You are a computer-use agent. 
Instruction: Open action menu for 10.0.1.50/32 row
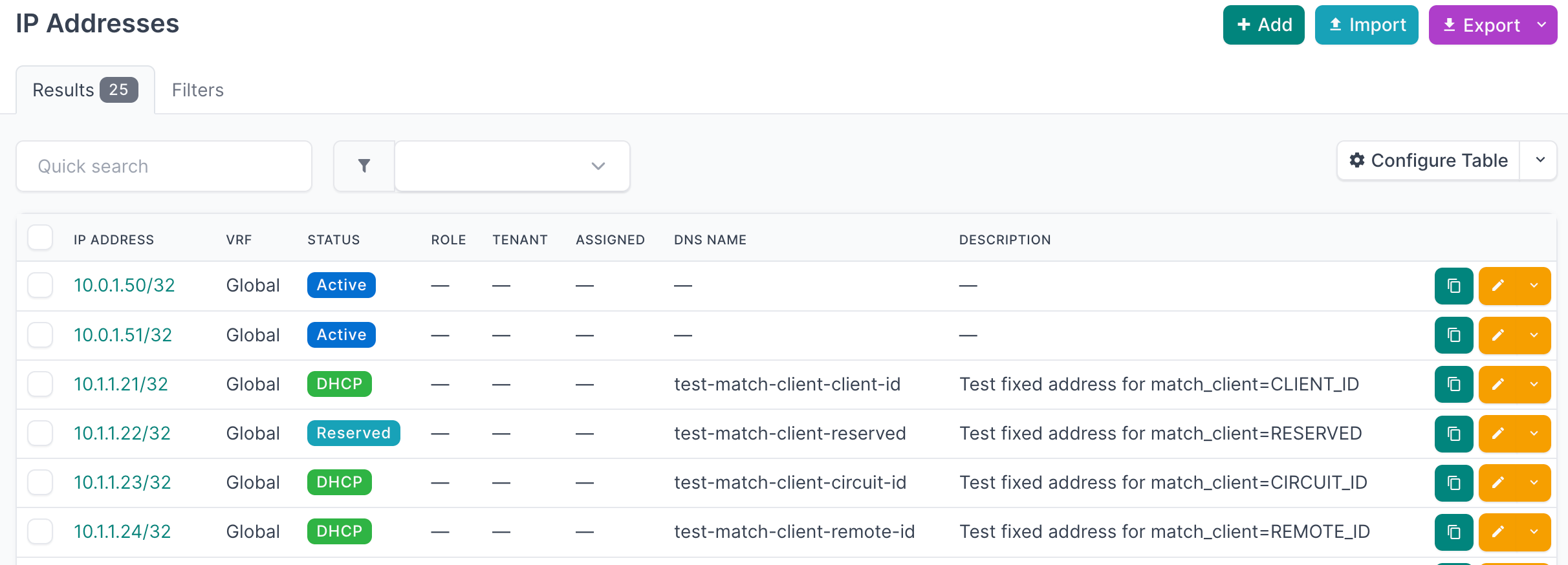[1534, 286]
